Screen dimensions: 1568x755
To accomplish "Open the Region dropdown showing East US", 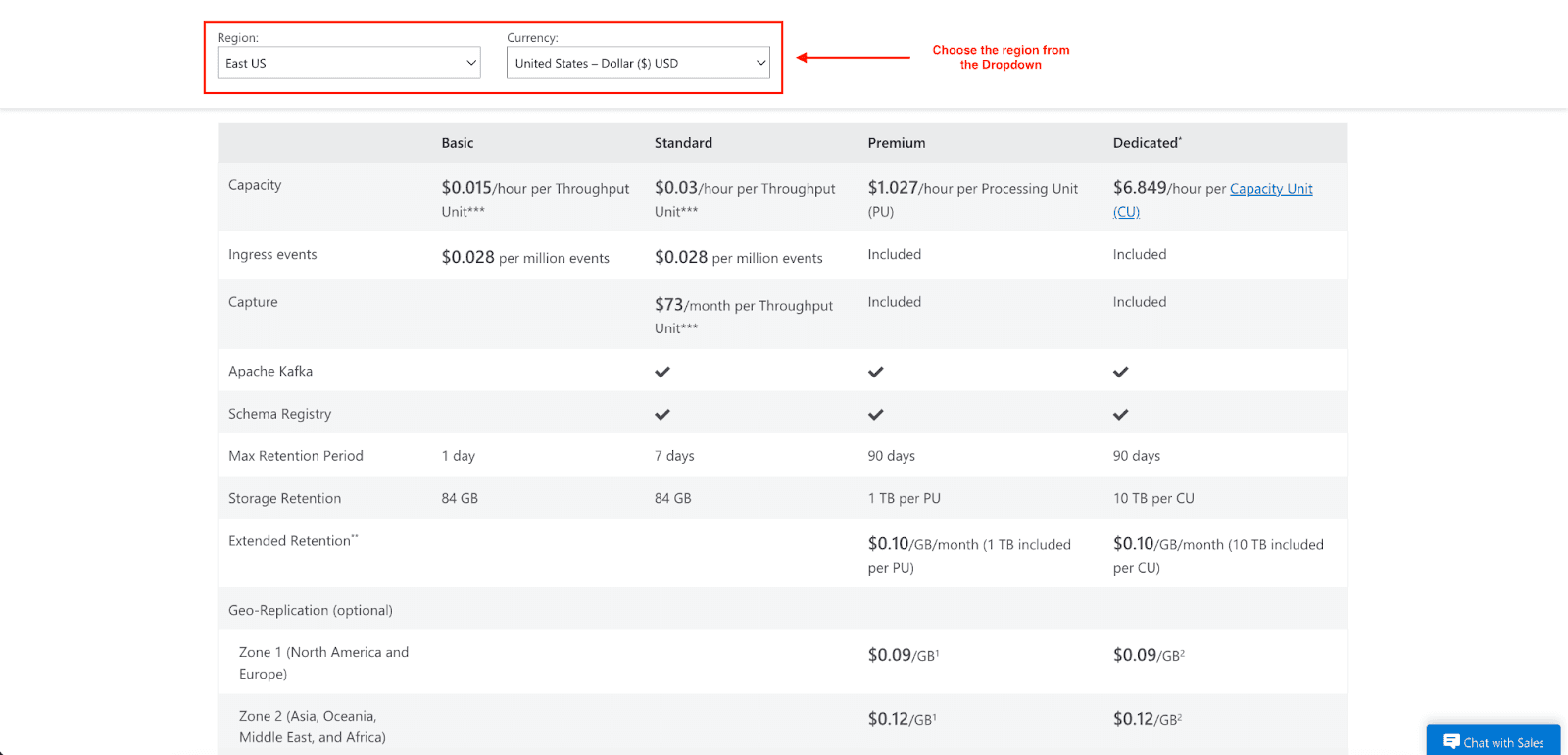I will 349,63.
